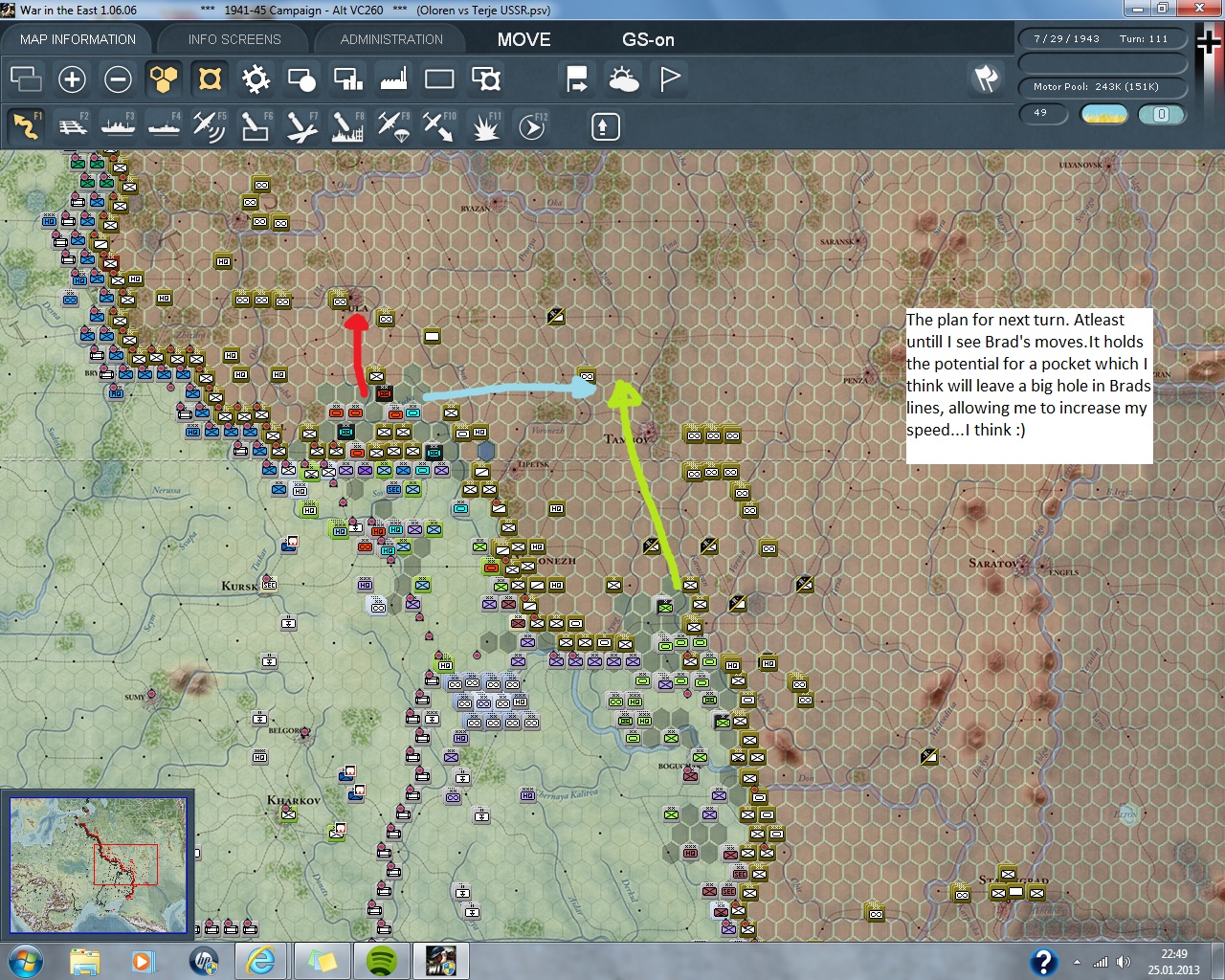The image size is (1225, 980).
Task: Click the Penza city label
Action: coord(855,381)
